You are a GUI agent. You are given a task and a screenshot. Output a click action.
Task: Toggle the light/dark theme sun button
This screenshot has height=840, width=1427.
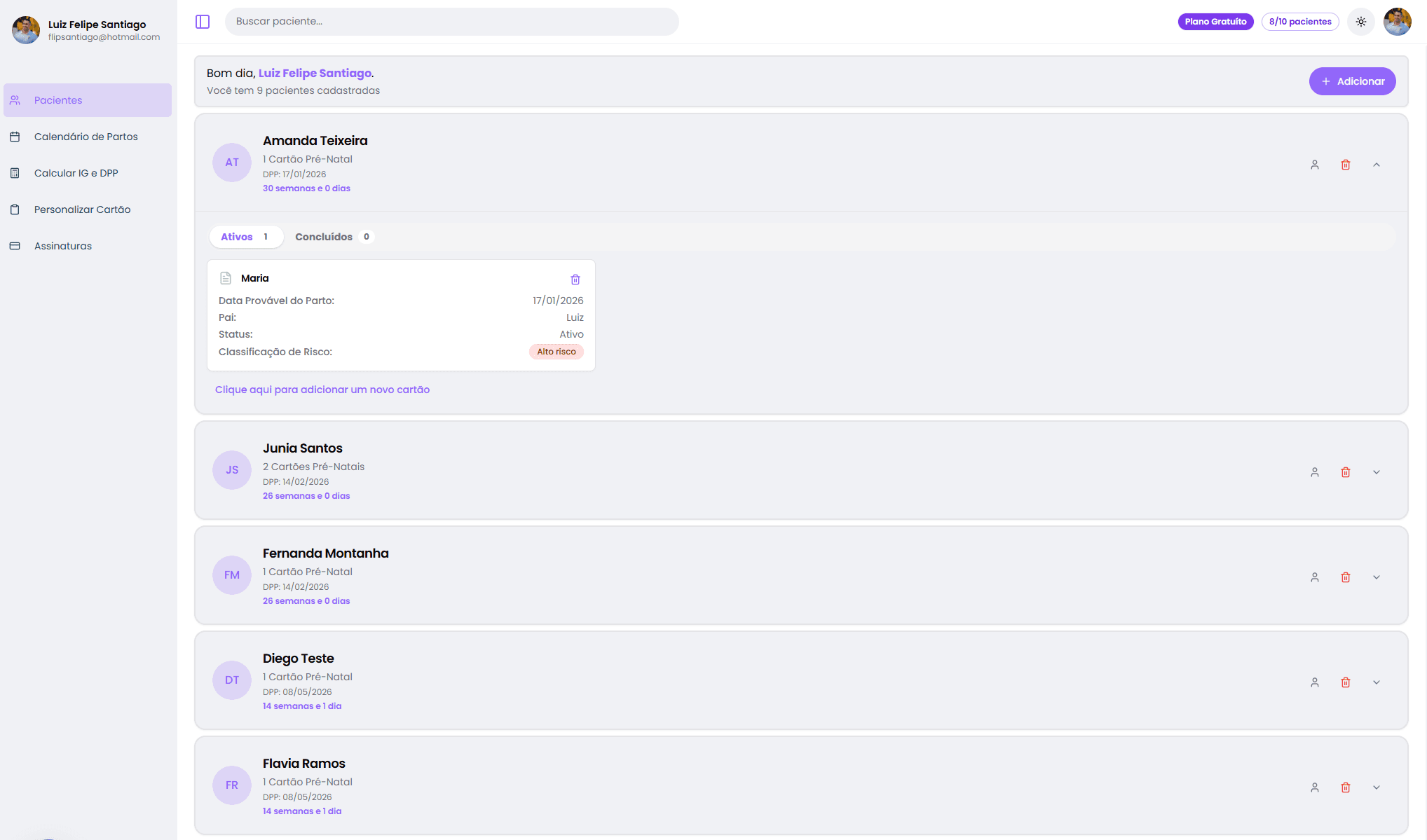pyautogui.click(x=1360, y=22)
